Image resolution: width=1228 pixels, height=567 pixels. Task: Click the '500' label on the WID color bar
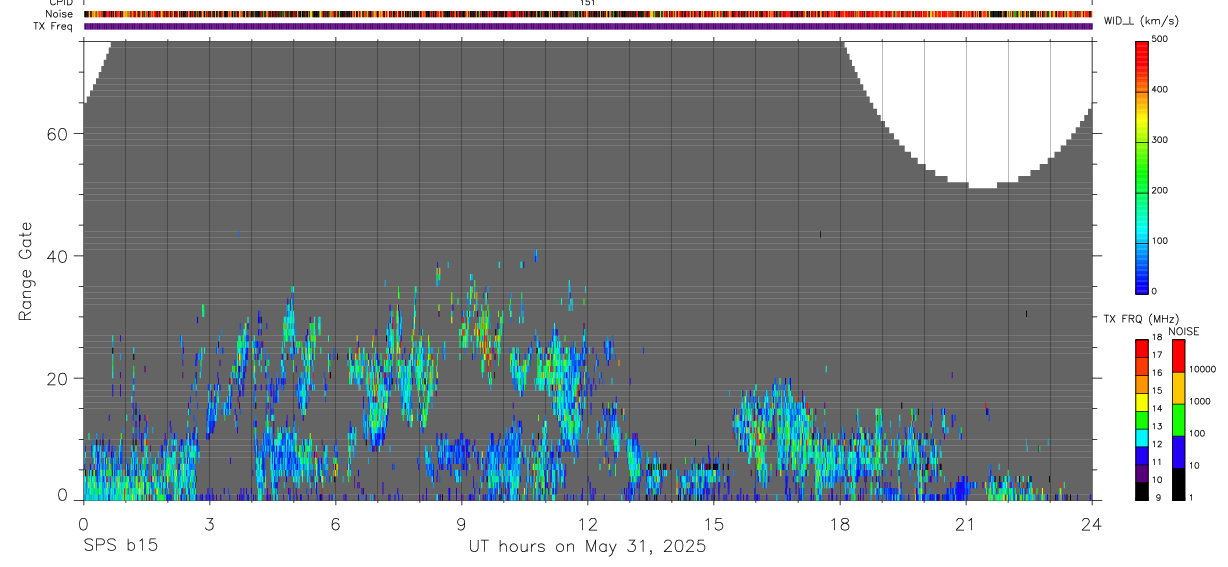(1160, 39)
